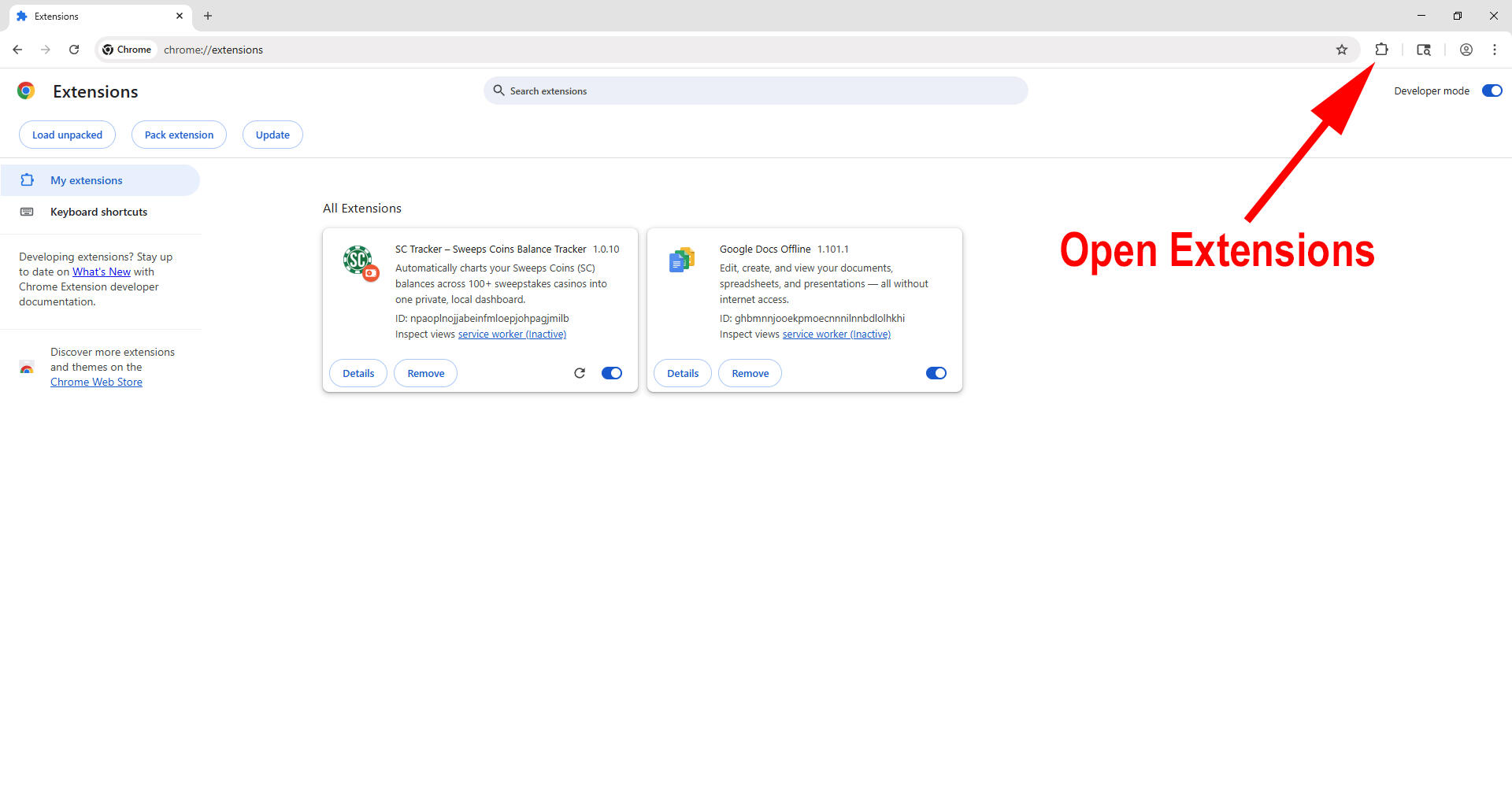The image size is (1512, 802).
Task: Disable Developer mode toggle
Action: pos(1492,91)
